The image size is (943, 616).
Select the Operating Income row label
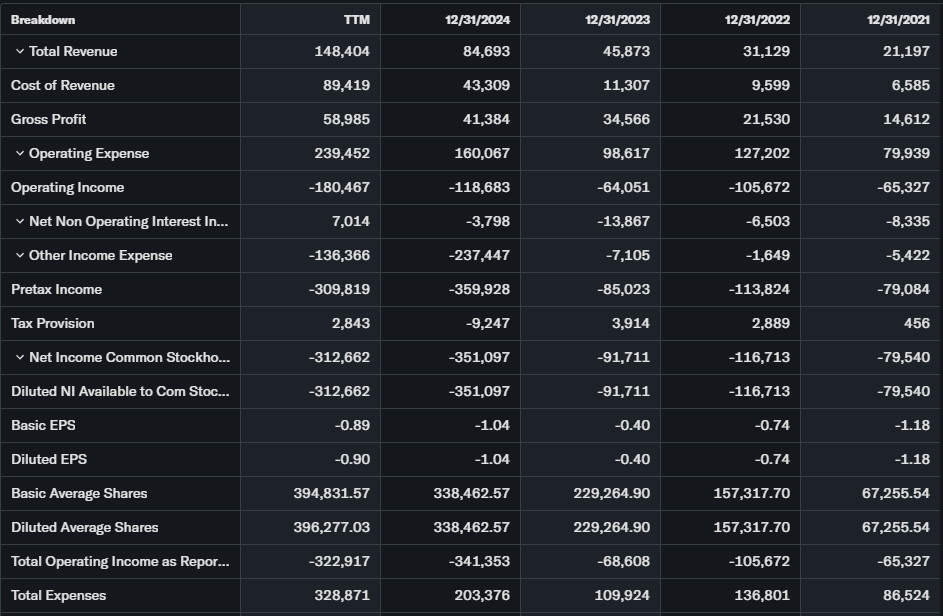[x=68, y=187]
